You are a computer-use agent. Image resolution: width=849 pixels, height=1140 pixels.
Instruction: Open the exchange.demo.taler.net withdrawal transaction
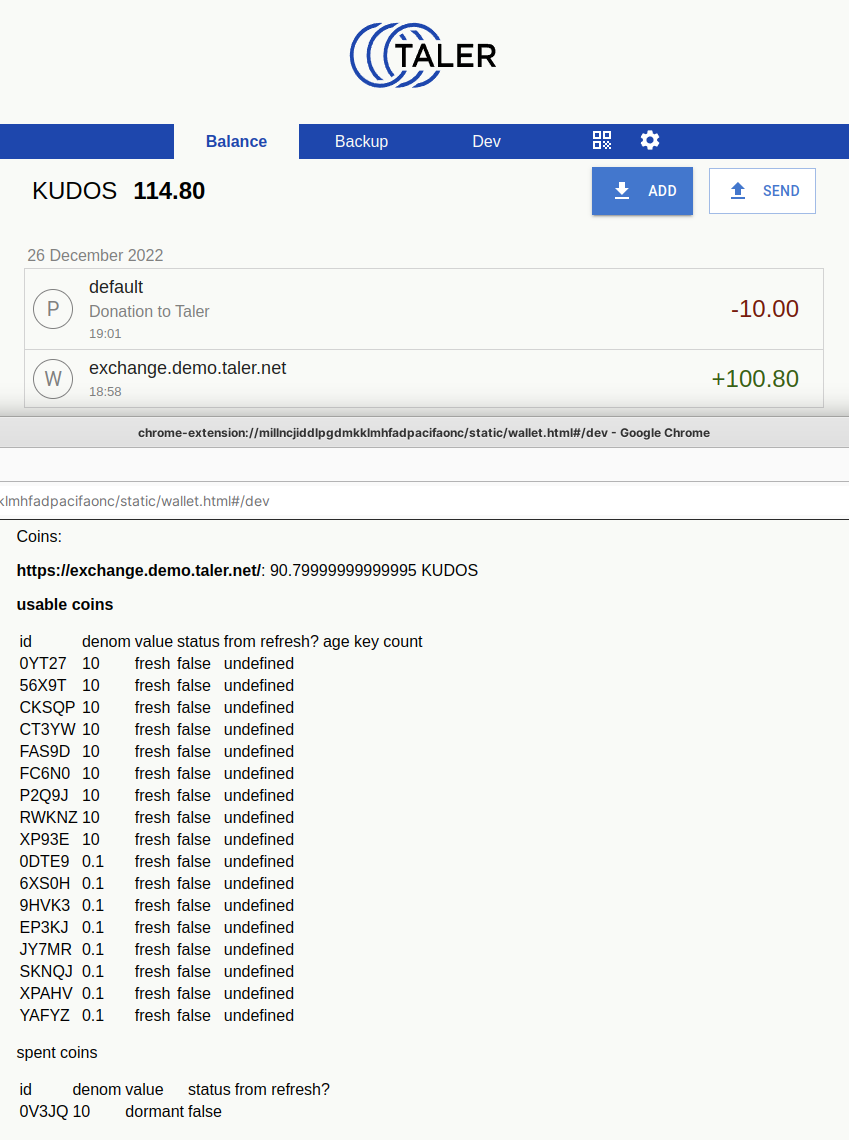[424, 379]
